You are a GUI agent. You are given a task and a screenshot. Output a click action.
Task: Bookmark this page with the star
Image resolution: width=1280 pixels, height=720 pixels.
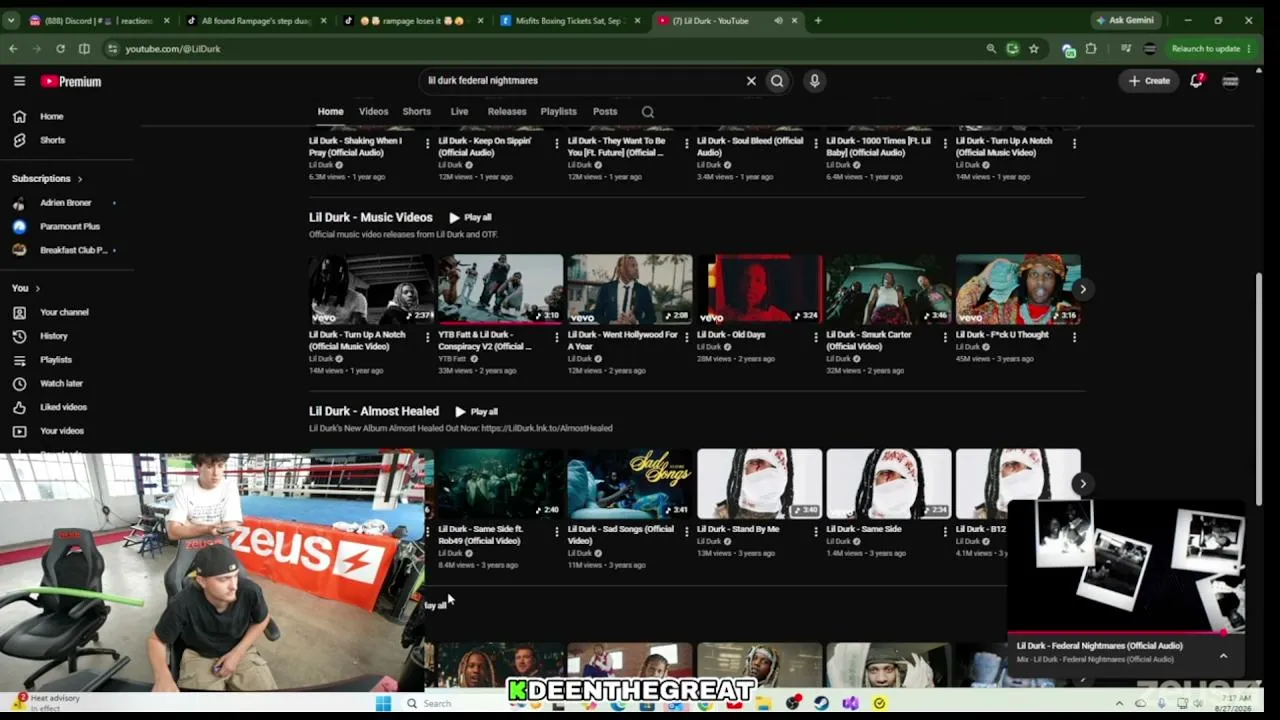tap(1034, 48)
